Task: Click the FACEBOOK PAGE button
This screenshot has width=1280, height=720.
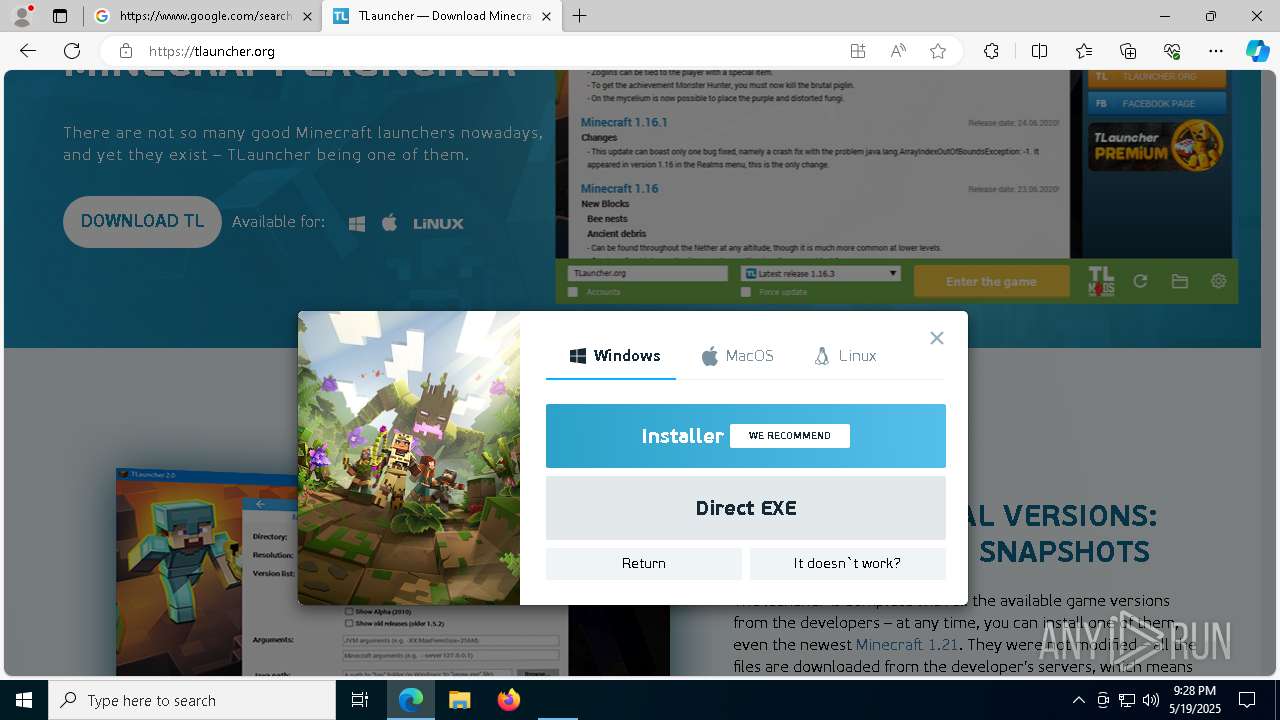Action: pos(1157,103)
